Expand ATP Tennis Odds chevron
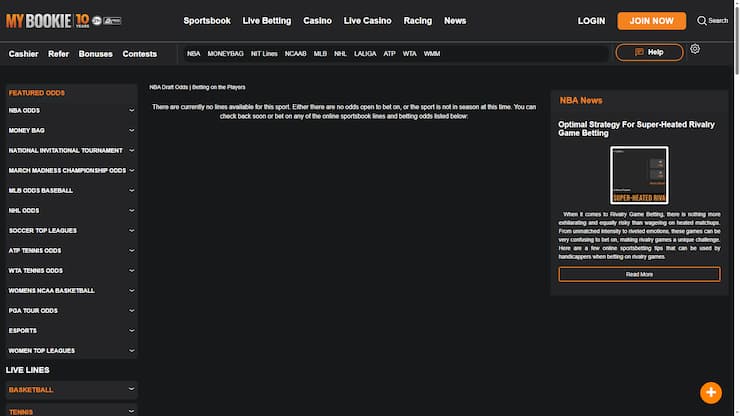 (132, 251)
